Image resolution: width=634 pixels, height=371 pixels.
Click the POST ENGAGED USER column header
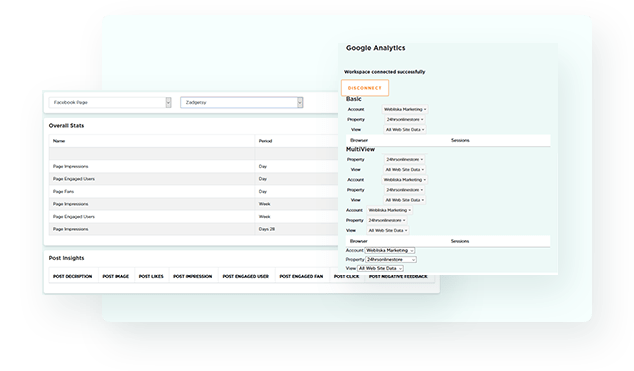click(x=246, y=276)
